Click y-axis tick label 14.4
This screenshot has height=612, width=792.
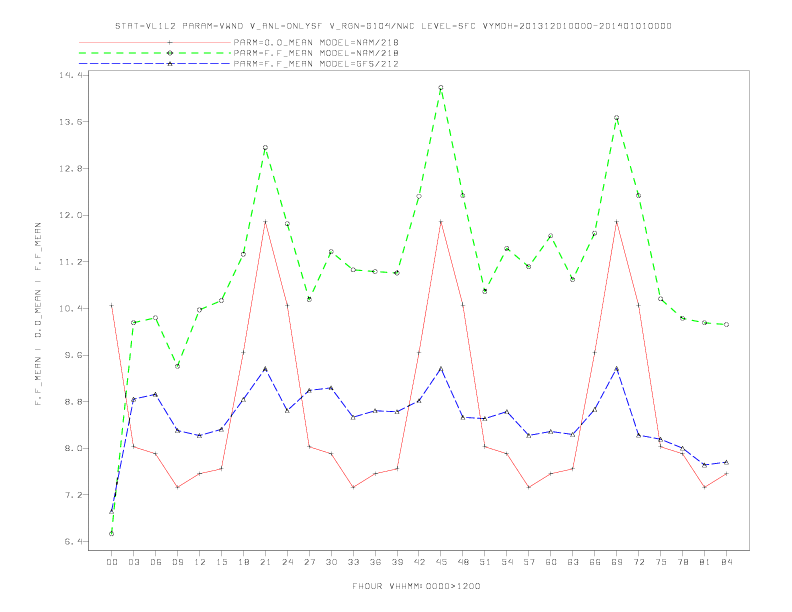69,75
